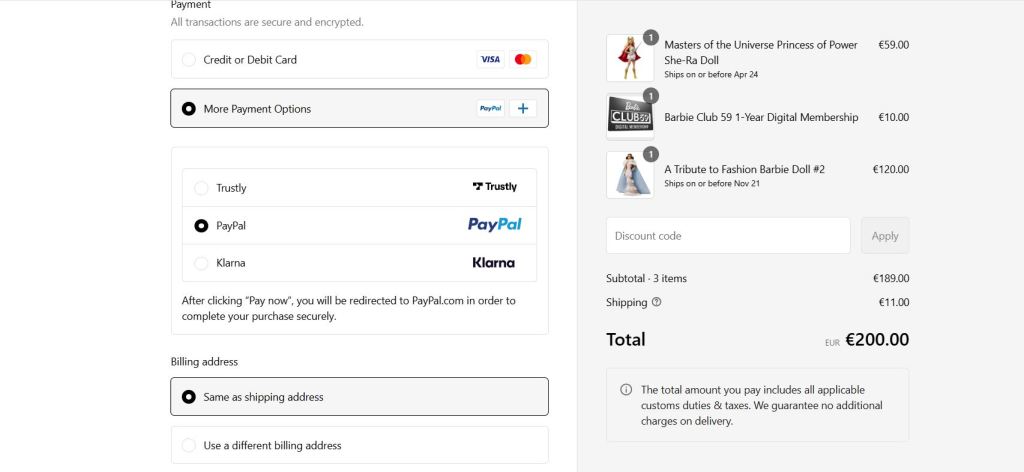
Task: Click the She-Ra Doll product thumbnail
Action: pyautogui.click(x=630, y=58)
